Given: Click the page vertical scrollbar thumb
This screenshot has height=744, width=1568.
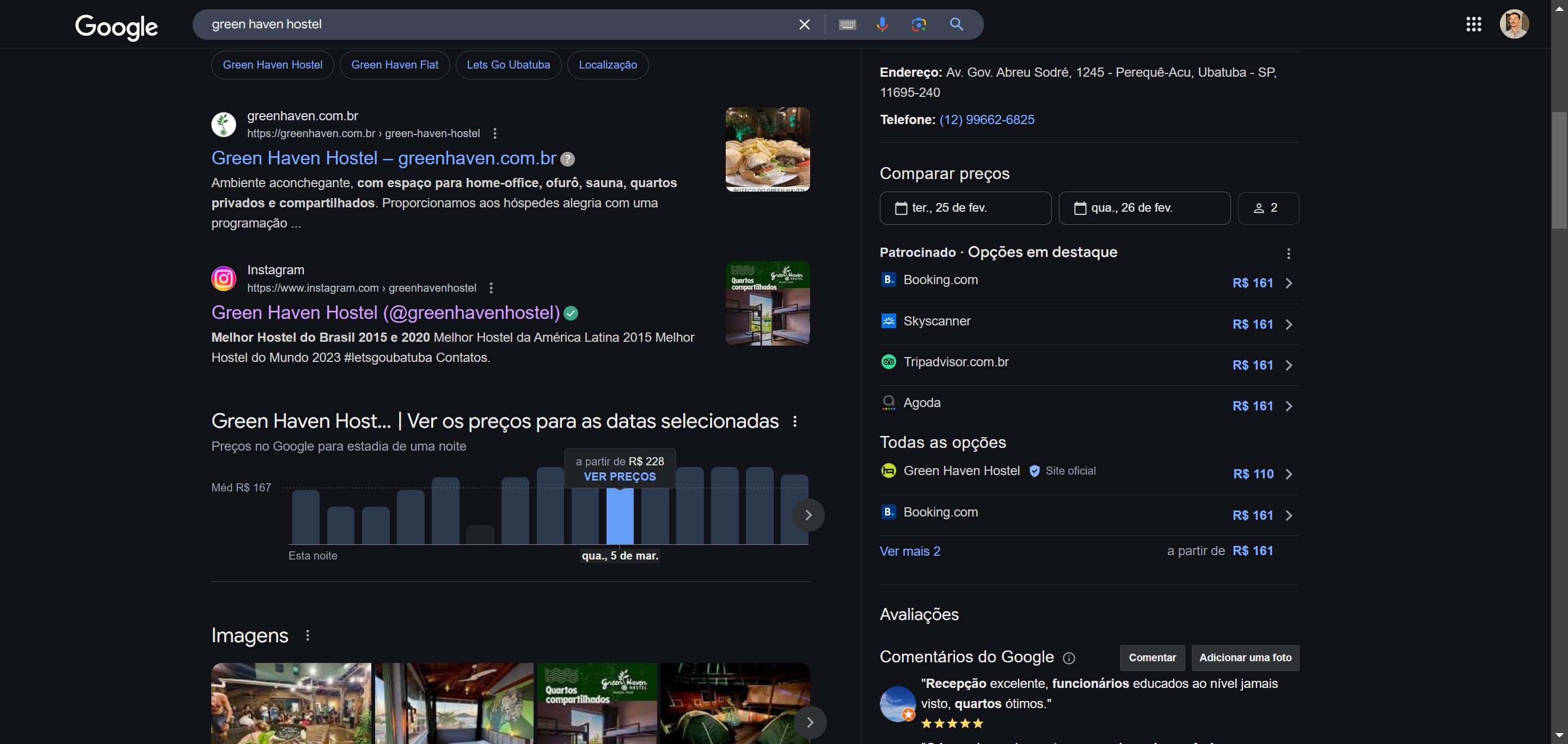Looking at the screenshot, I should click(1559, 170).
